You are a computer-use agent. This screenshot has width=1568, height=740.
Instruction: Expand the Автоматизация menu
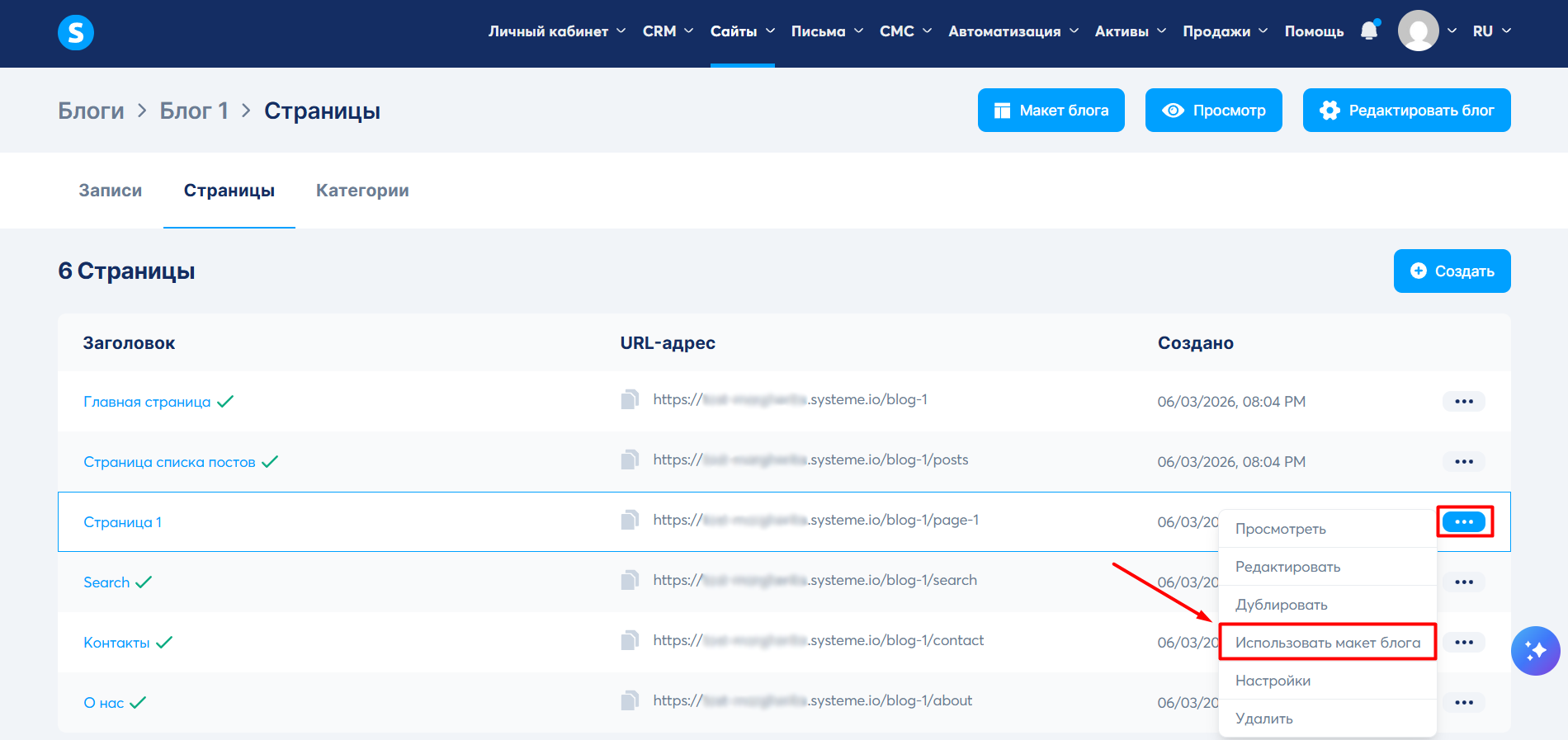1013,31
